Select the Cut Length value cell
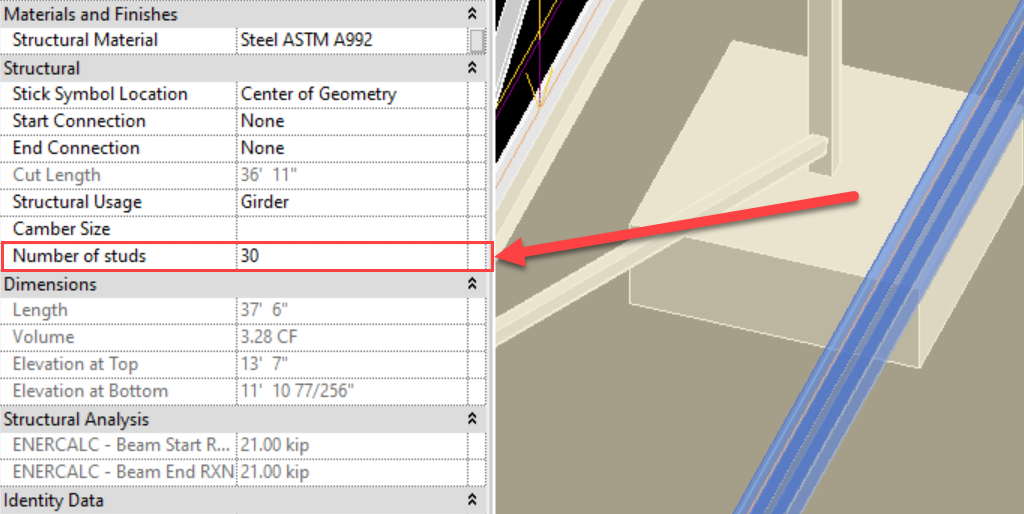Viewport: 1024px width, 514px height. [x=350, y=175]
